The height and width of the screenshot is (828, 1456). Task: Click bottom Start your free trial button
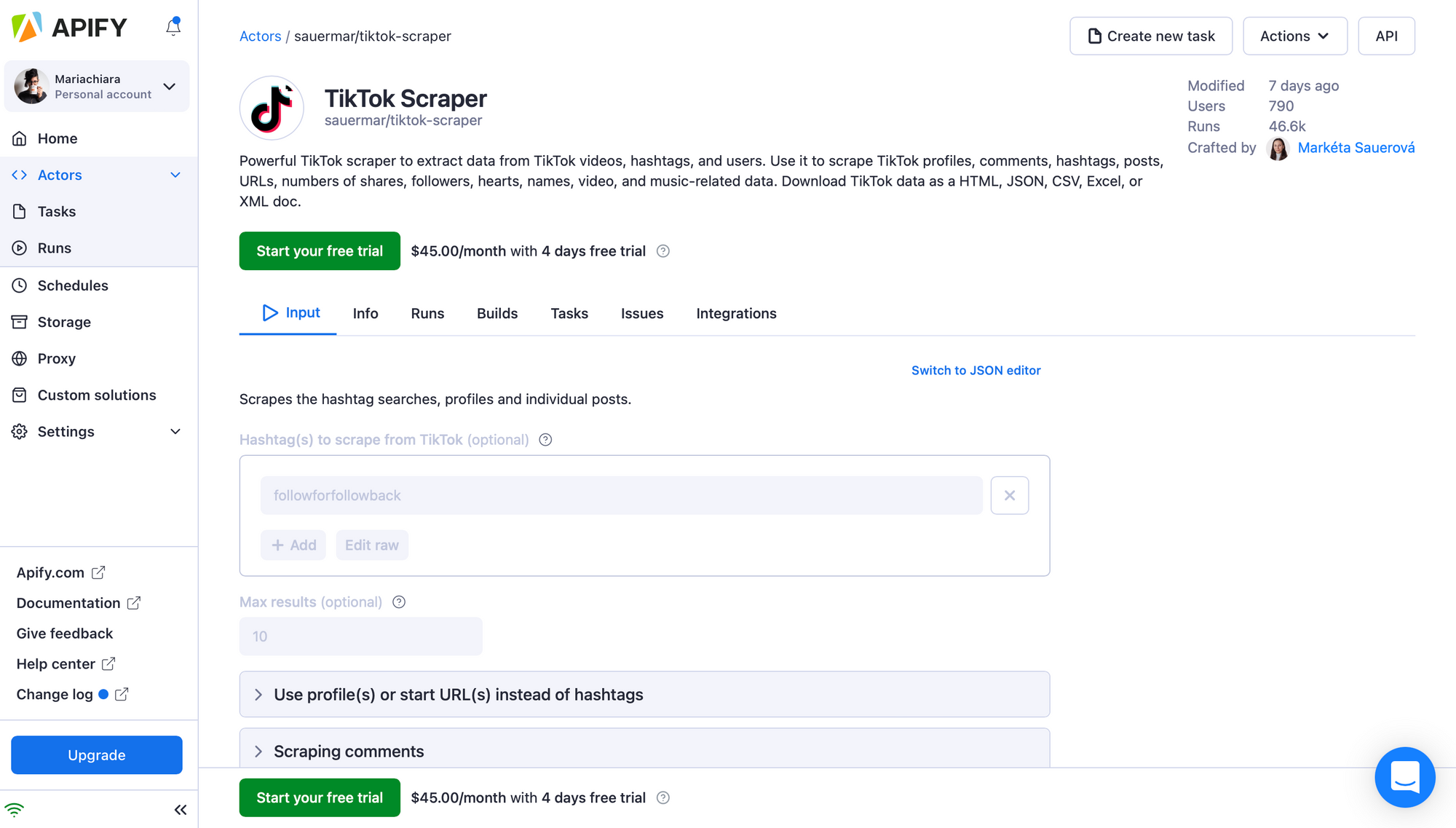320,797
